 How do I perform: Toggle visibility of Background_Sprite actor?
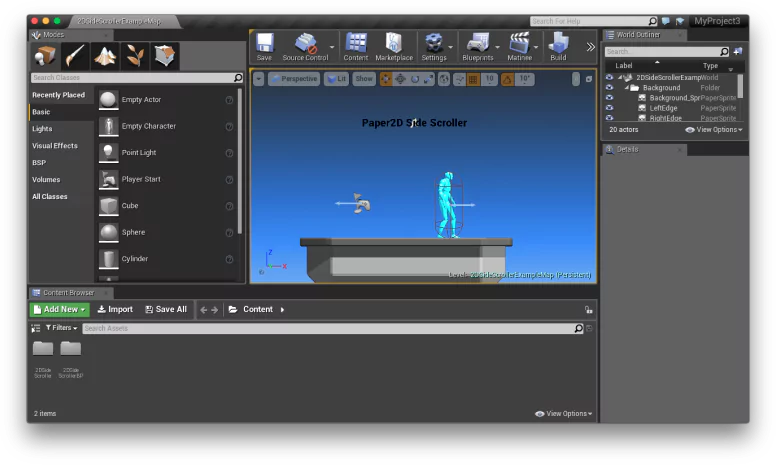click(x=609, y=98)
